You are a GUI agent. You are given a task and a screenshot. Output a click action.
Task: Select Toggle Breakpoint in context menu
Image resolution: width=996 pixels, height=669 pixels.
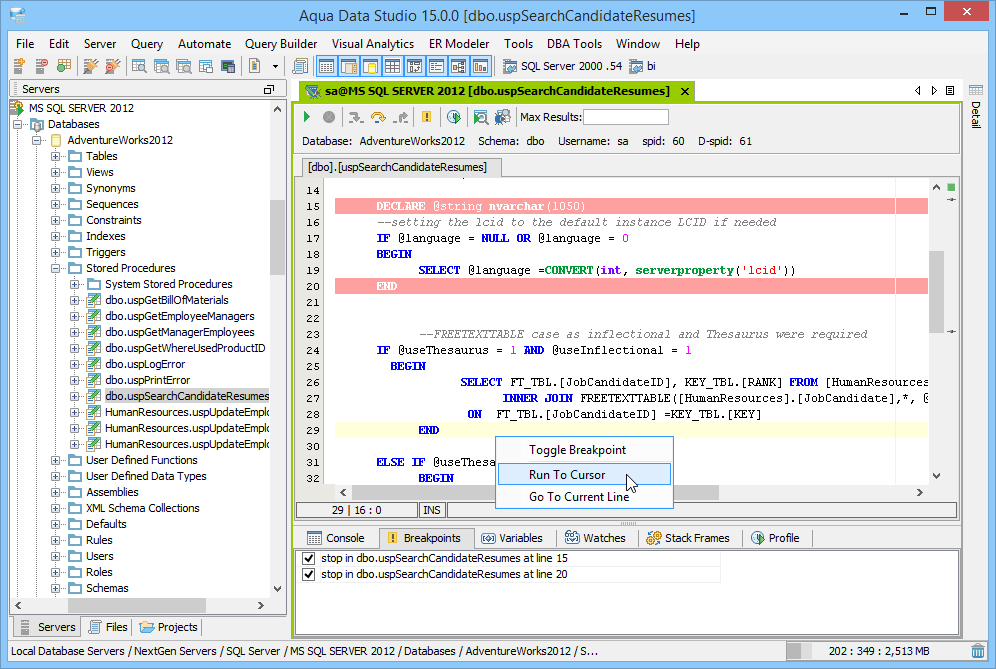pos(584,450)
